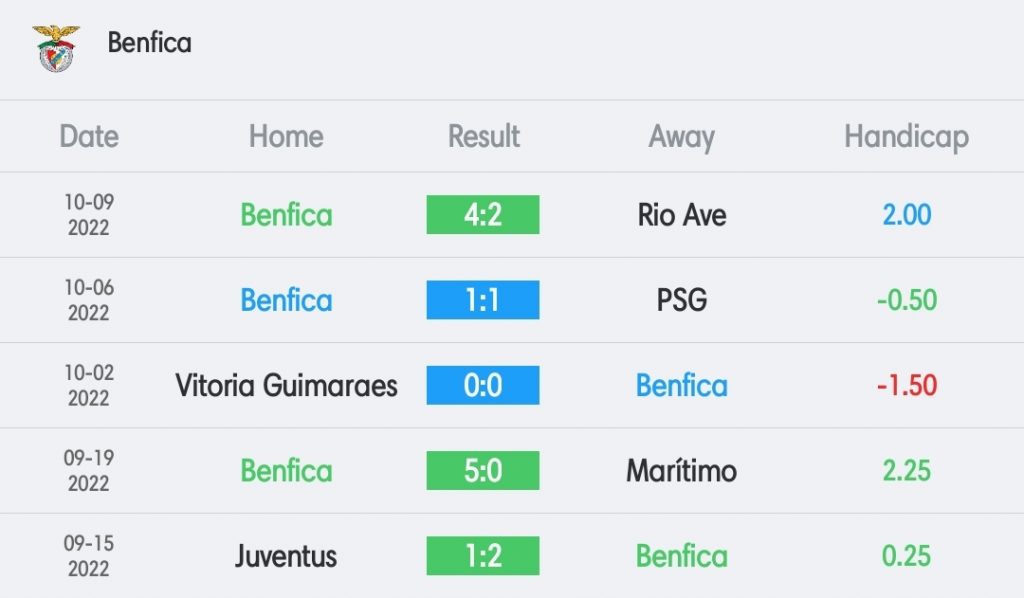Select the Away column header

681,138
